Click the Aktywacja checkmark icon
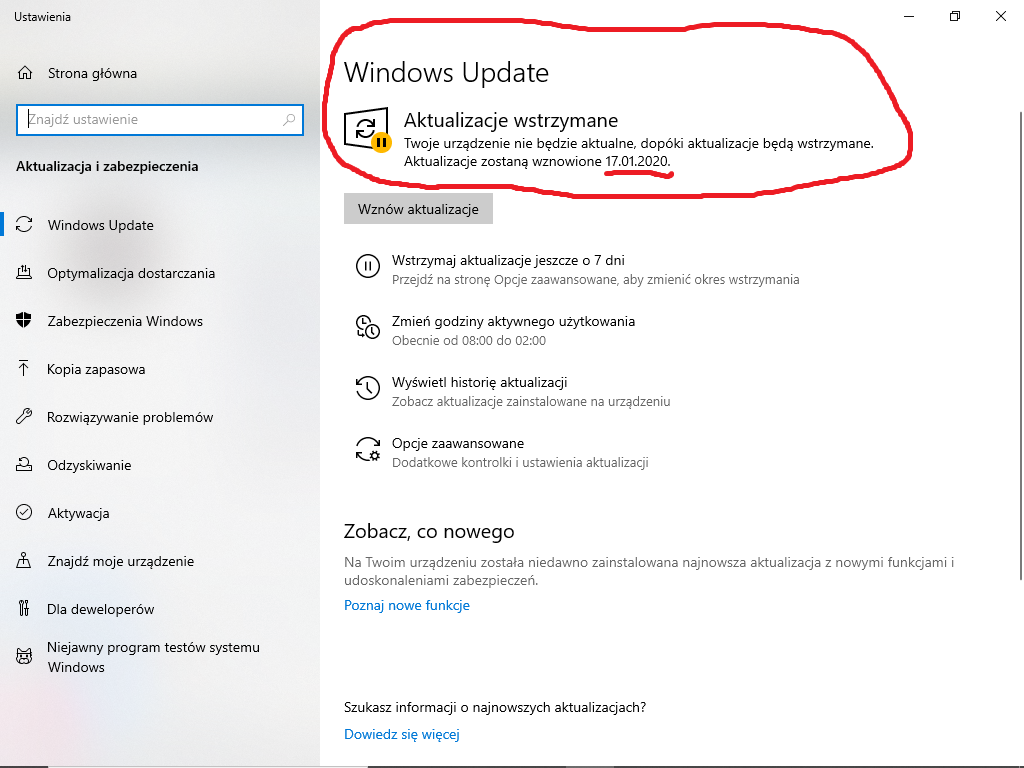This screenshot has height=768, width=1024. pos(24,513)
